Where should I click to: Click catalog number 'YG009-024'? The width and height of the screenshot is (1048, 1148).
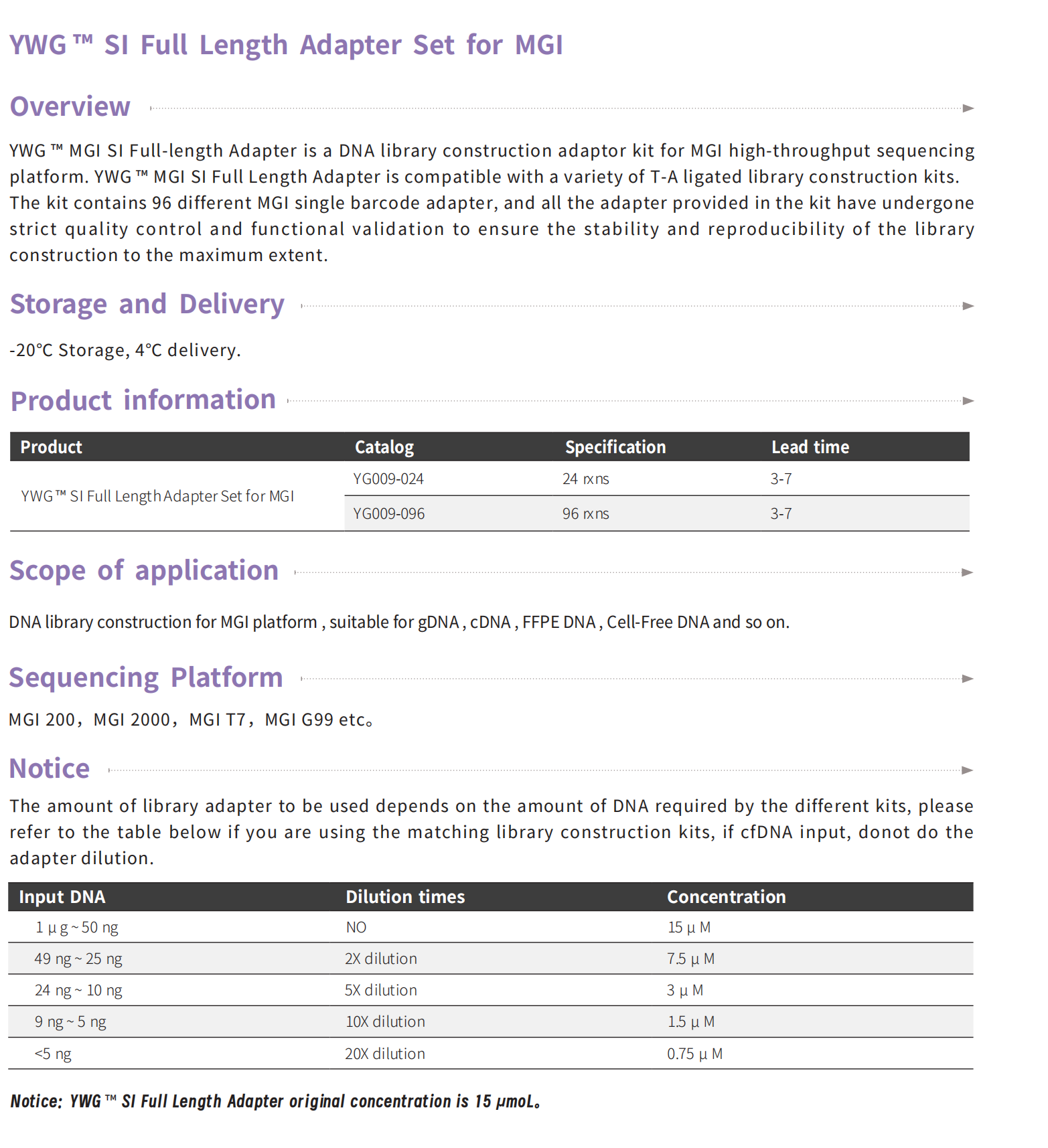coord(388,479)
